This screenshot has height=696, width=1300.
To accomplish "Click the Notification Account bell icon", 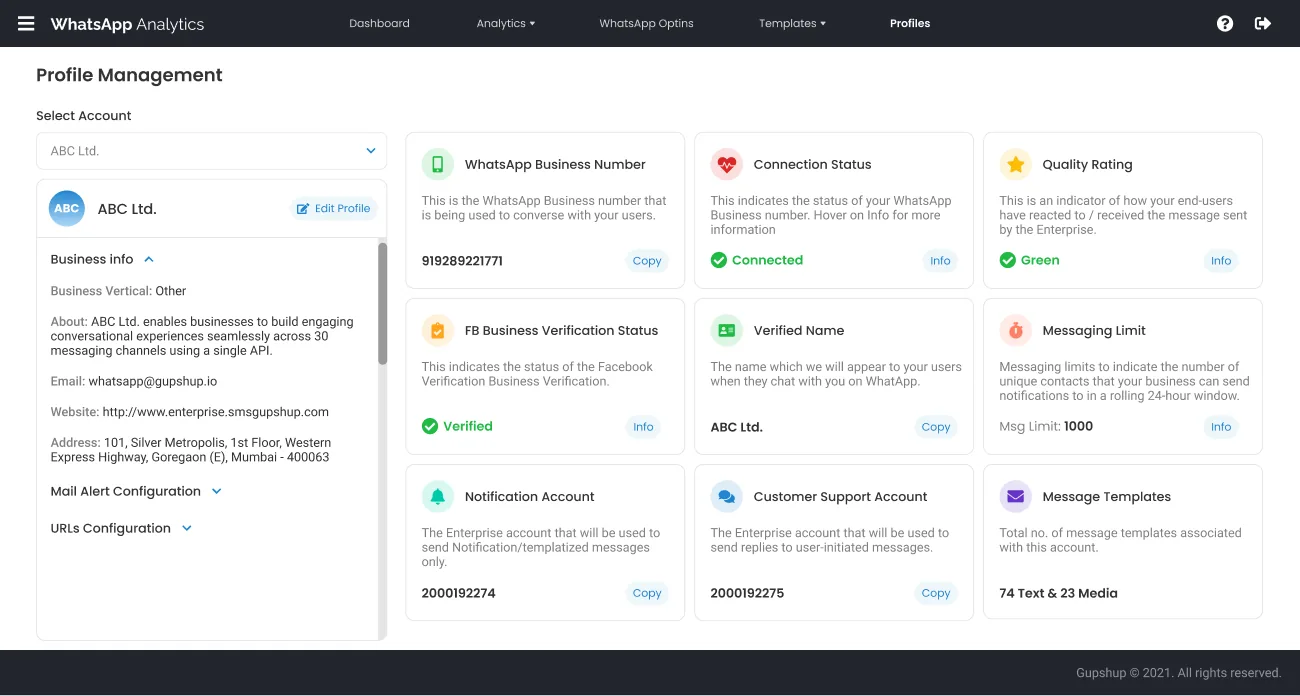I will 437,496.
